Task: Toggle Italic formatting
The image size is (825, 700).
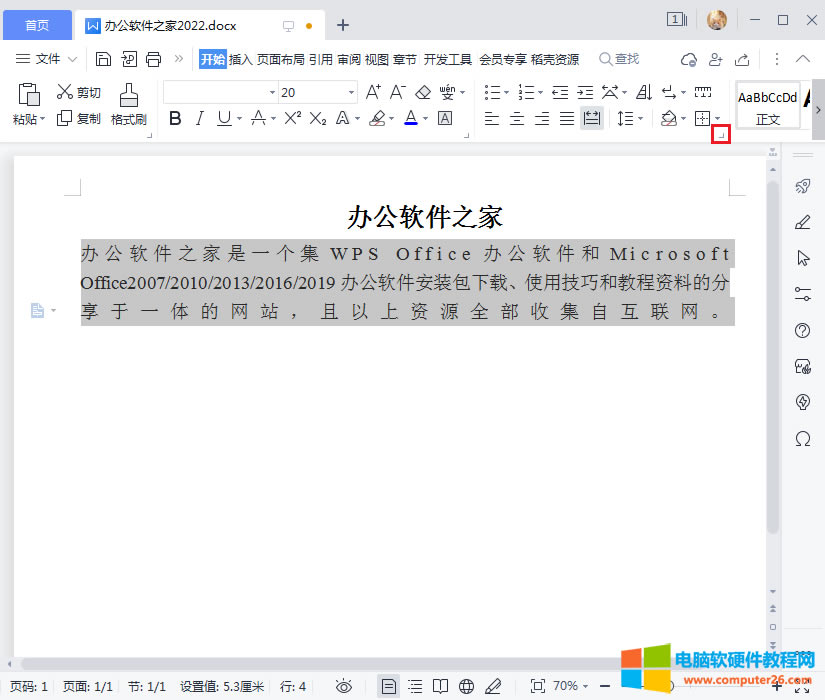Action: pos(199,118)
